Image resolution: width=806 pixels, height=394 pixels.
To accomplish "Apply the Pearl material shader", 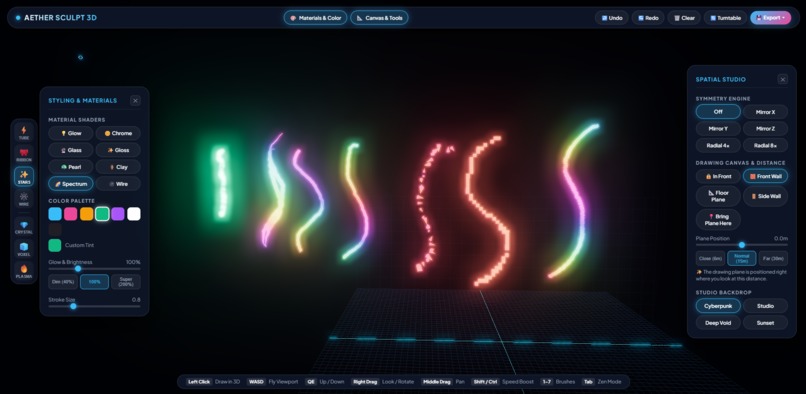I will [71, 167].
